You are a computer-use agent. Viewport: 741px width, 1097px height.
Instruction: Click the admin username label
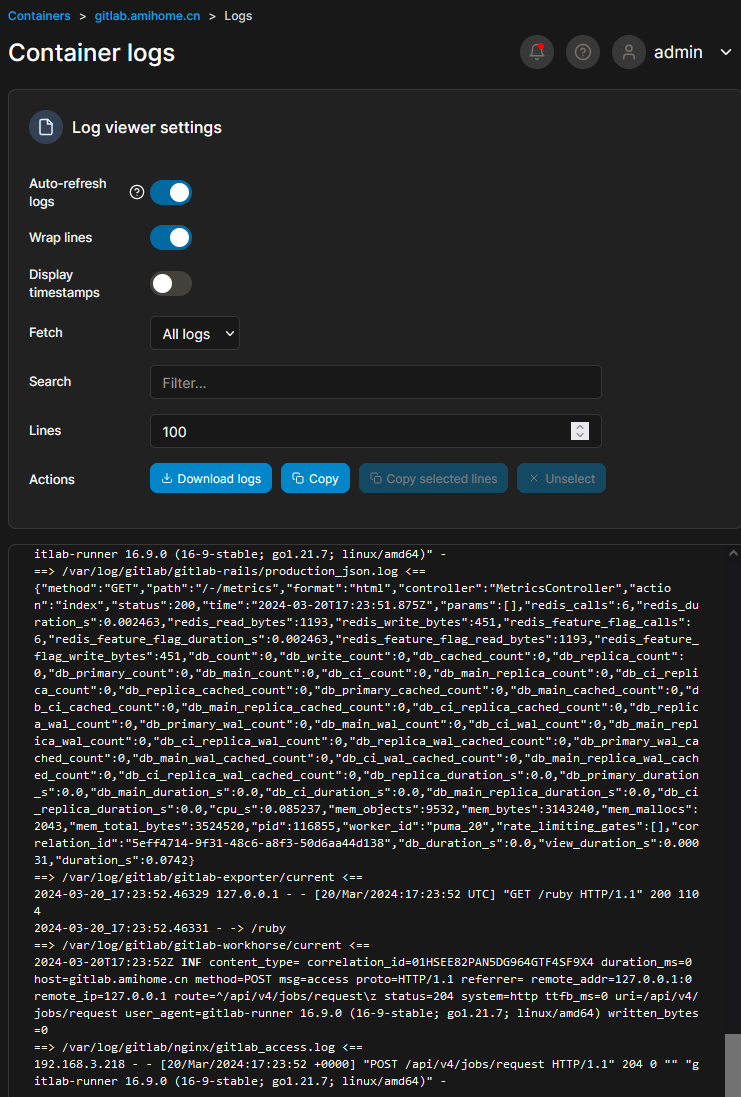(x=678, y=52)
